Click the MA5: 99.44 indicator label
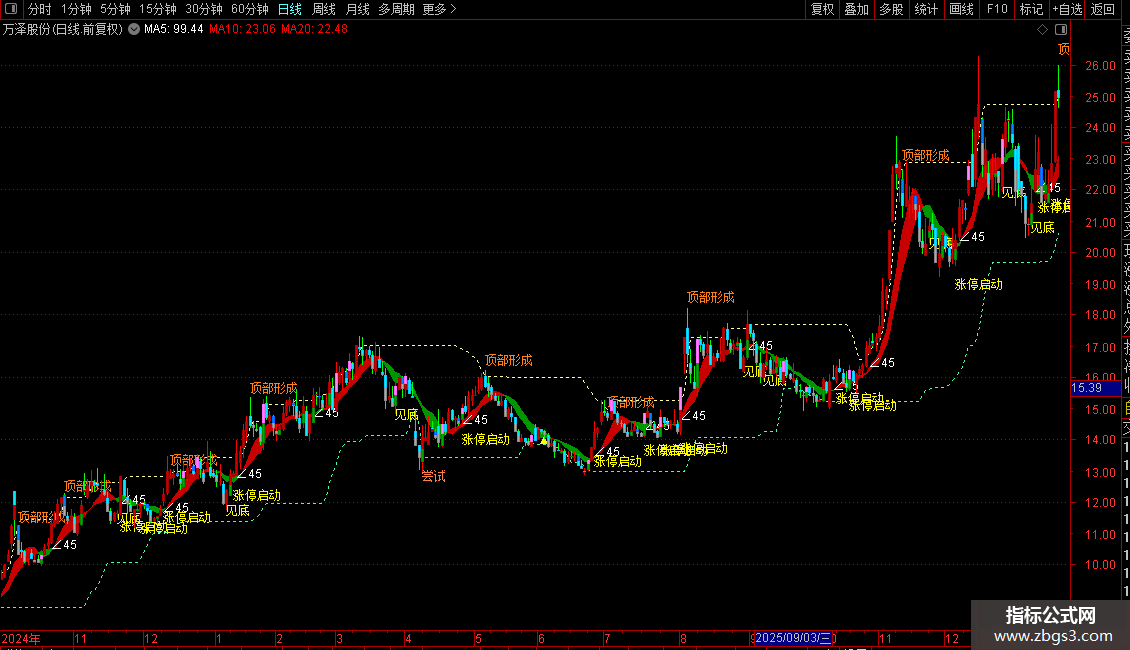The width and height of the screenshot is (1130, 650). tap(174, 30)
